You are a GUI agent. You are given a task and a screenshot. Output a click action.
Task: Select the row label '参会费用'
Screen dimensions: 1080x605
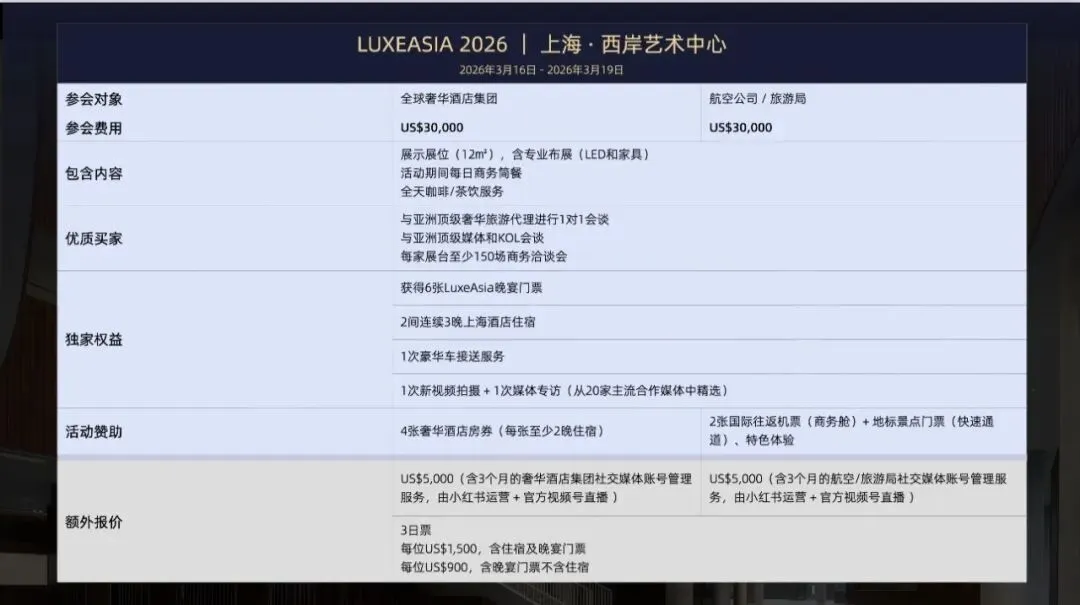[x=94, y=128]
